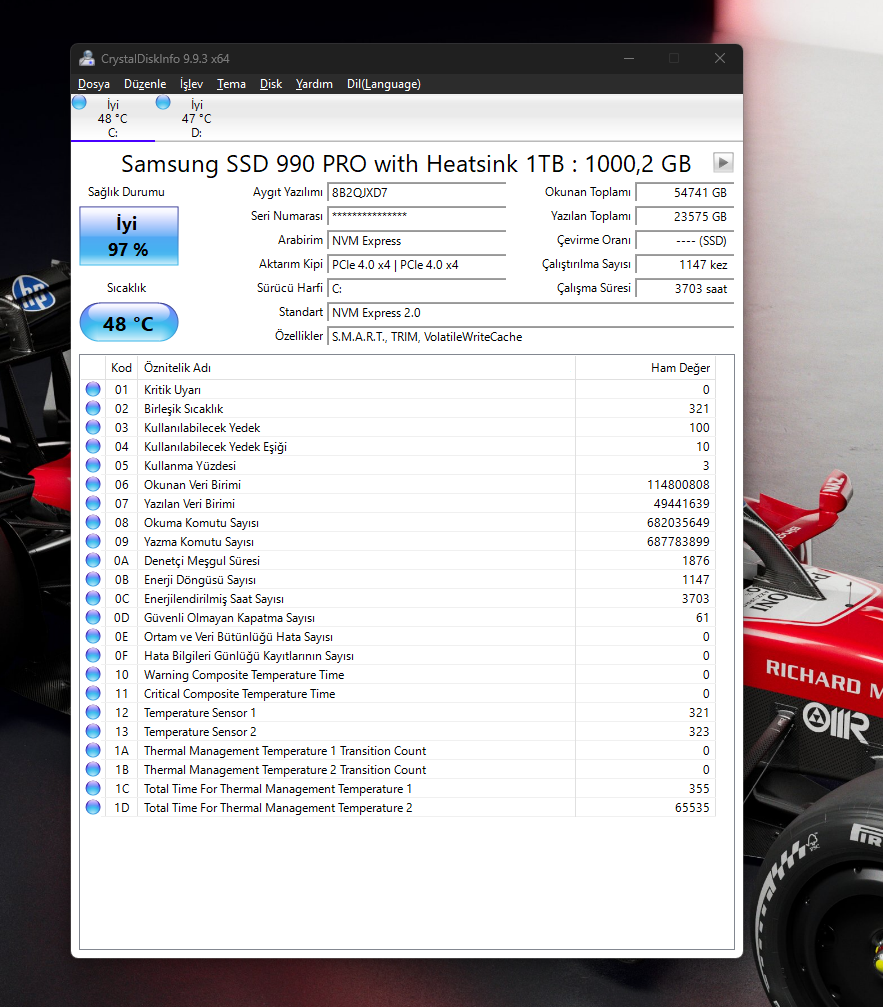Click the masked Seri Numarası field

click(417, 216)
